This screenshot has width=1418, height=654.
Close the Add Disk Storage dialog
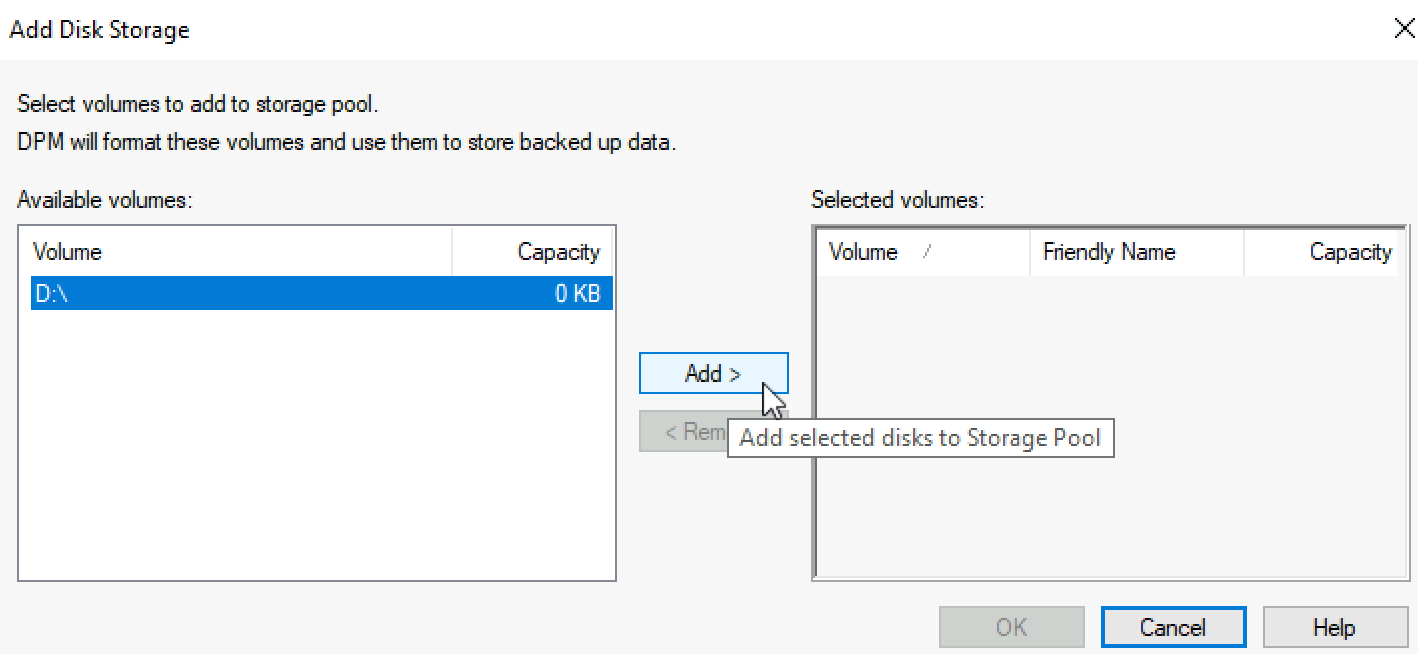pyautogui.click(x=1404, y=29)
